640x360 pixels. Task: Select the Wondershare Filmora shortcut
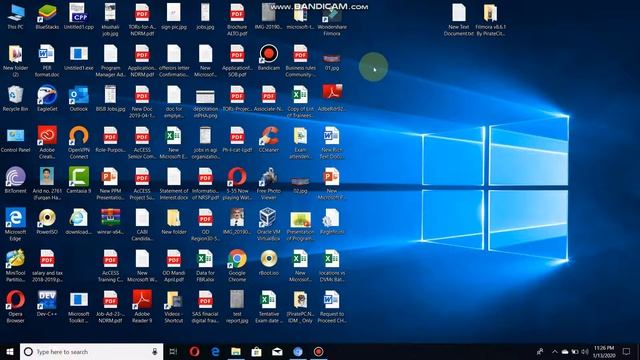pos(332,20)
